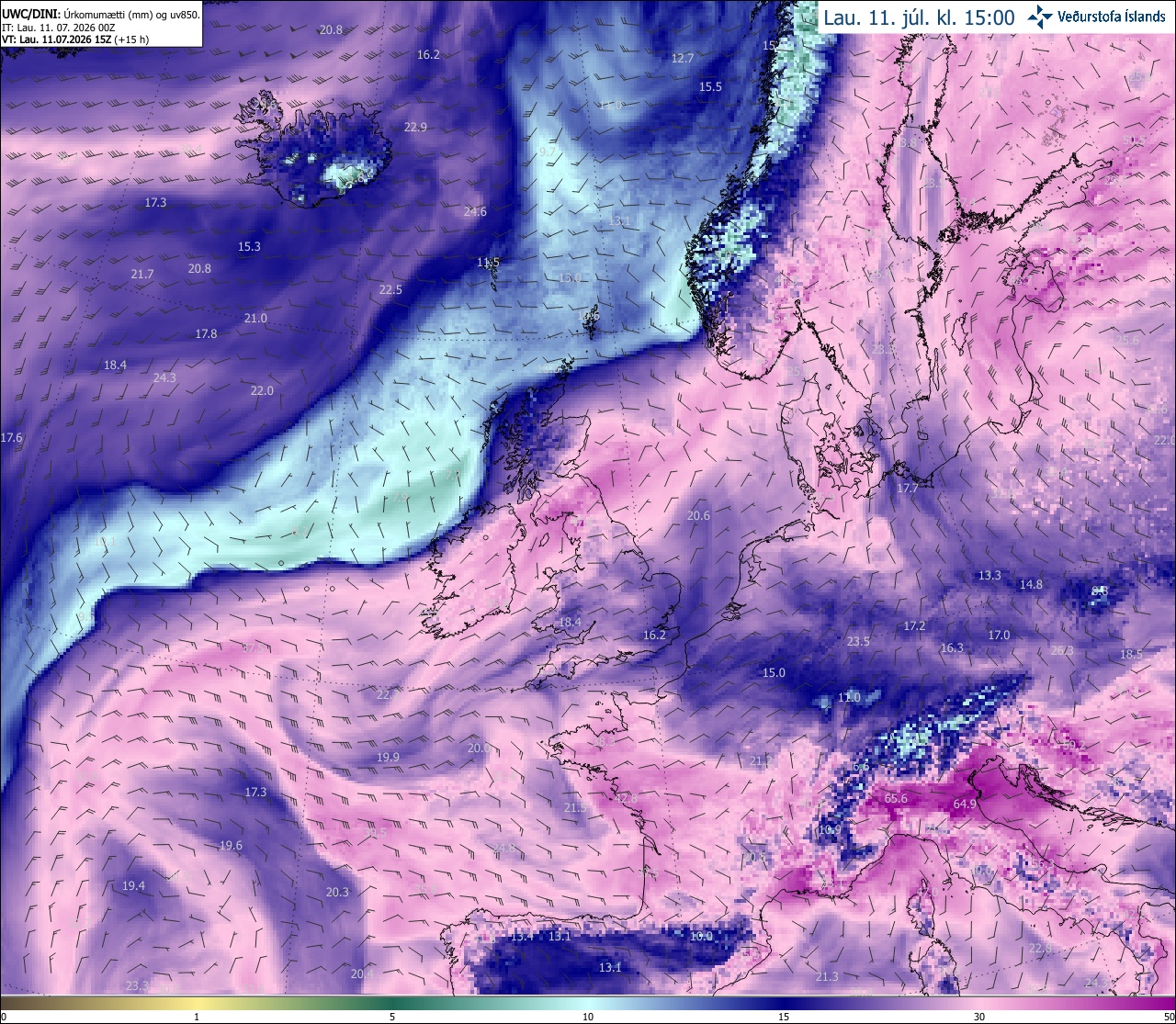The width and height of the screenshot is (1176, 1024).
Task: Click the 65.6 value over northern Italy
Action: pyautogui.click(x=896, y=799)
